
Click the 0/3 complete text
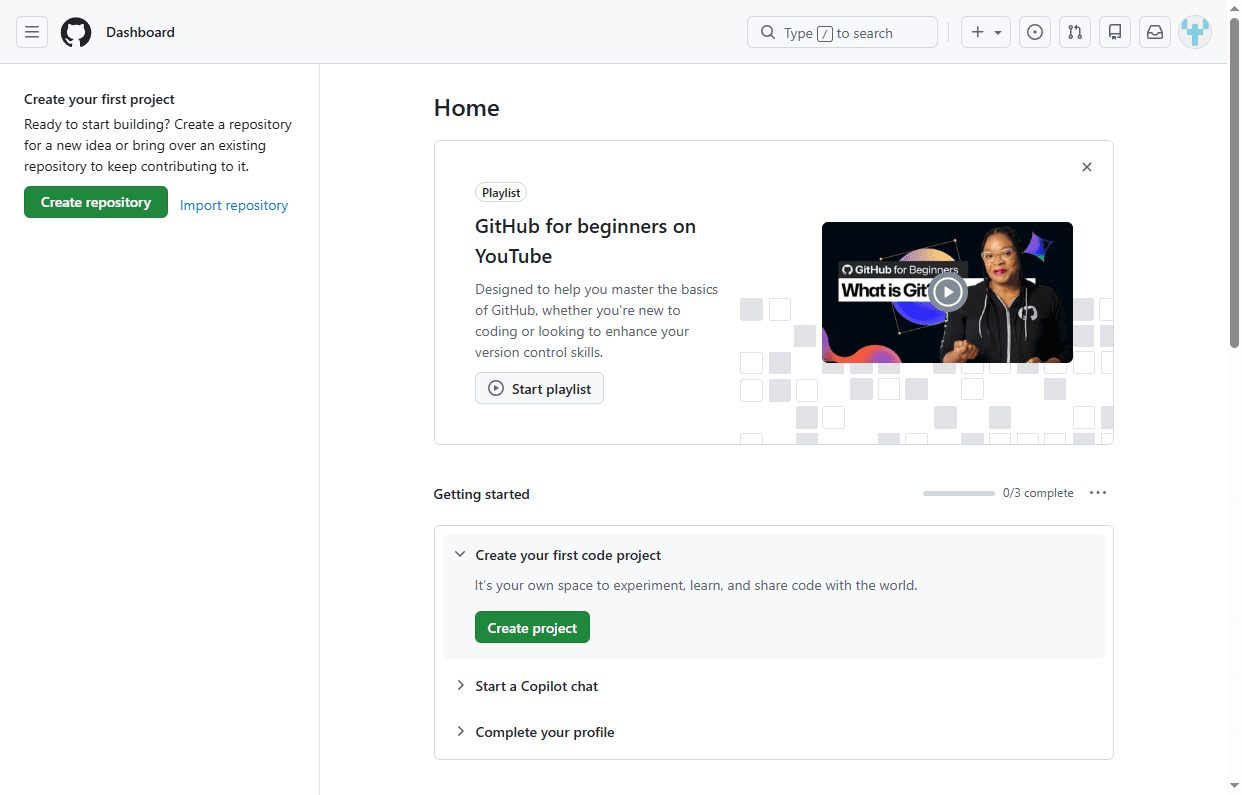coord(1038,493)
